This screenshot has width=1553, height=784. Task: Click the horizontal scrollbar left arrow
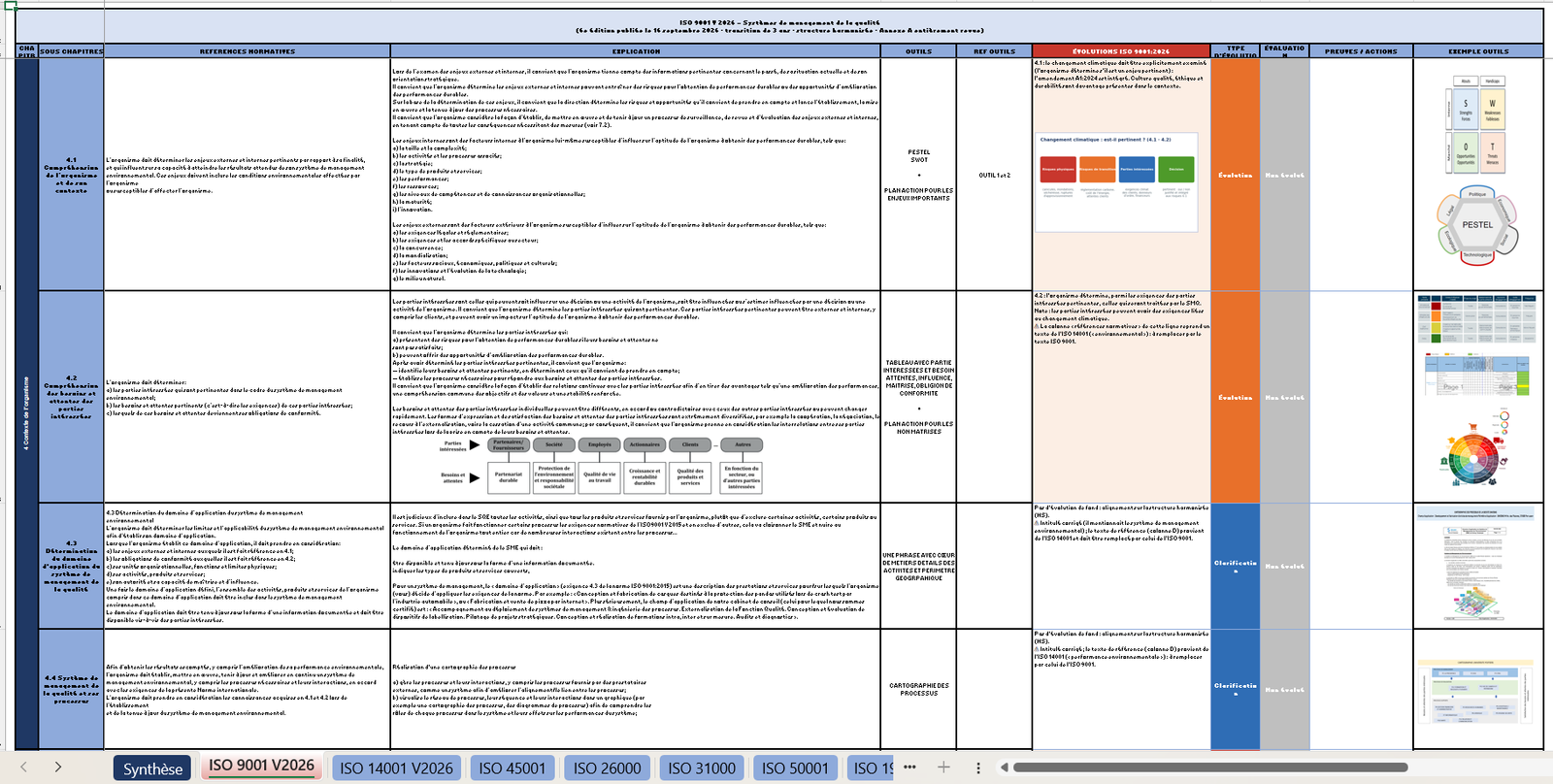click(1004, 768)
